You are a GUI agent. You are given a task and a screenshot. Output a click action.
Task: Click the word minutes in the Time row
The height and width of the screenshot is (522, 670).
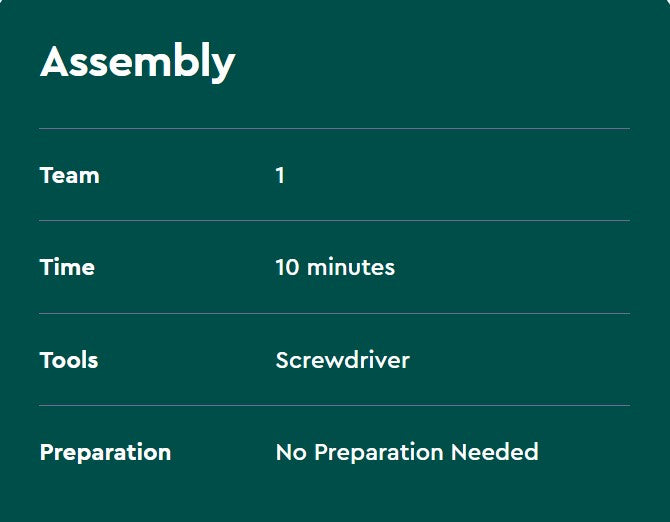(x=350, y=267)
